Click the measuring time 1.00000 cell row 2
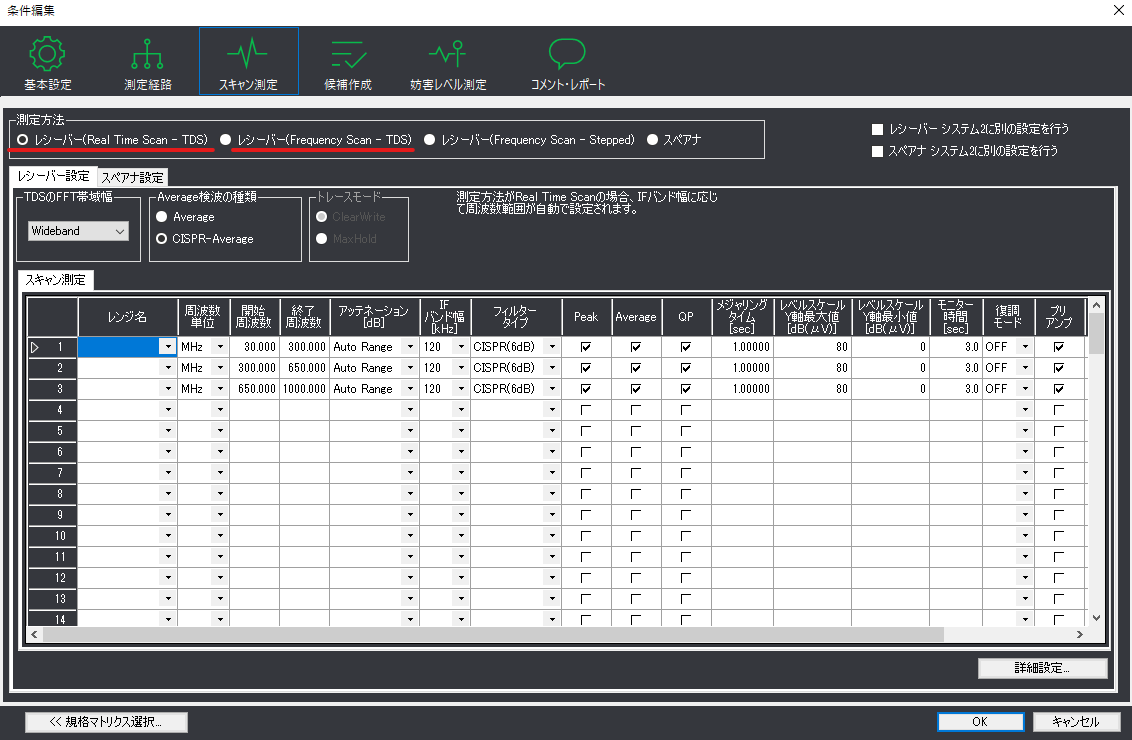Viewport: 1132px width, 740px height. (743, 368)
